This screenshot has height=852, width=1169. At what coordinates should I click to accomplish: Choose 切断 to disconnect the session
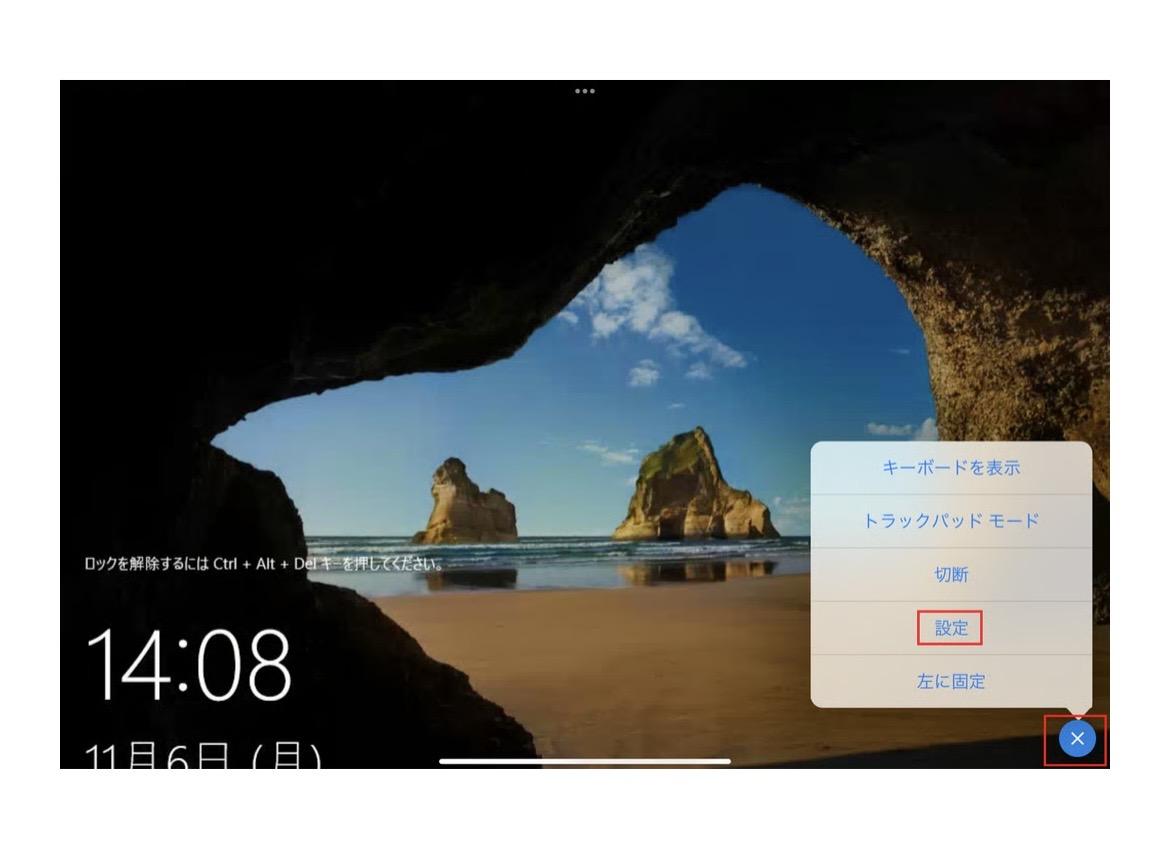tap(950, 575)
